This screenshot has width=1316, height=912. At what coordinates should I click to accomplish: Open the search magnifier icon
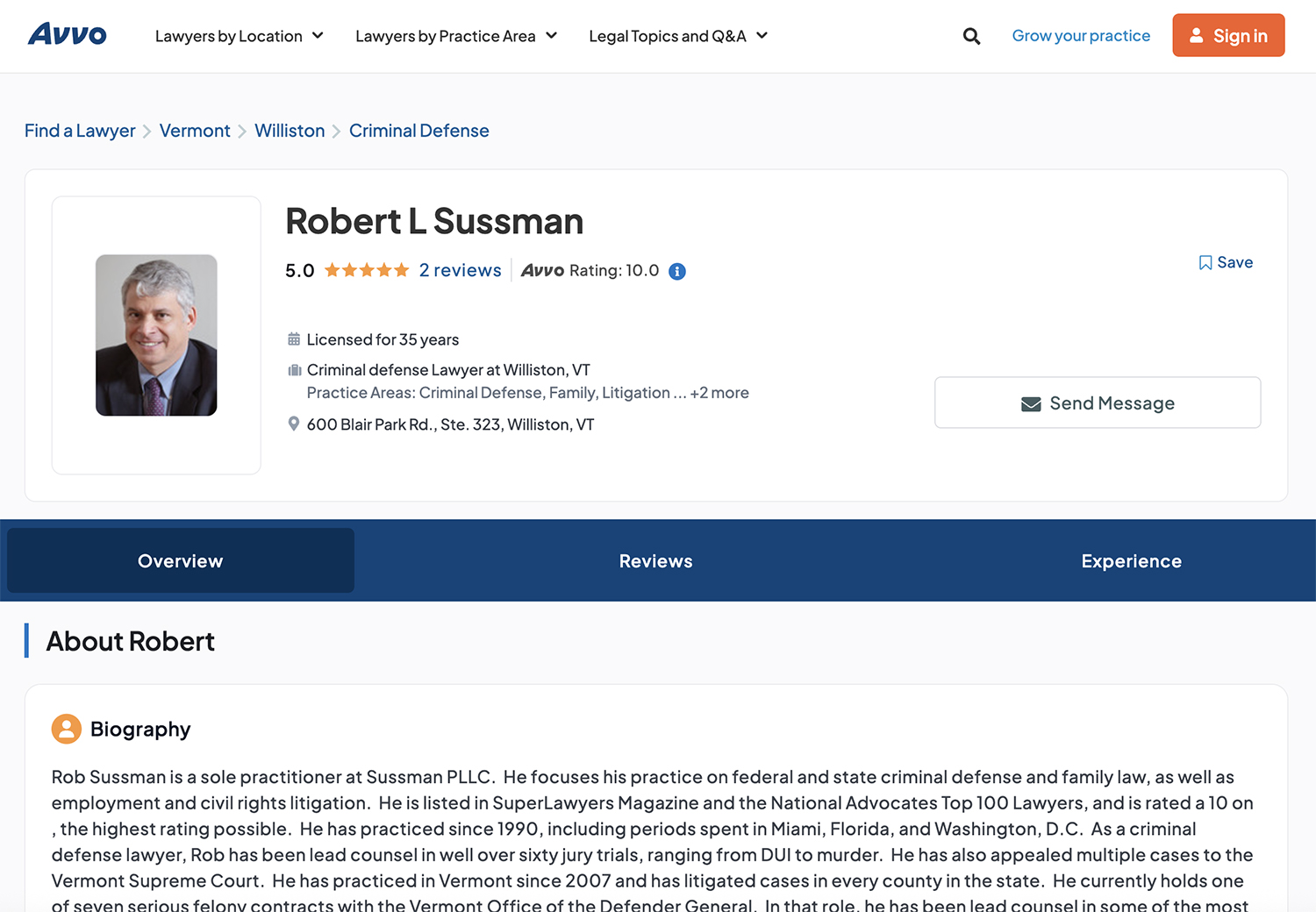[x=971, y=36]
